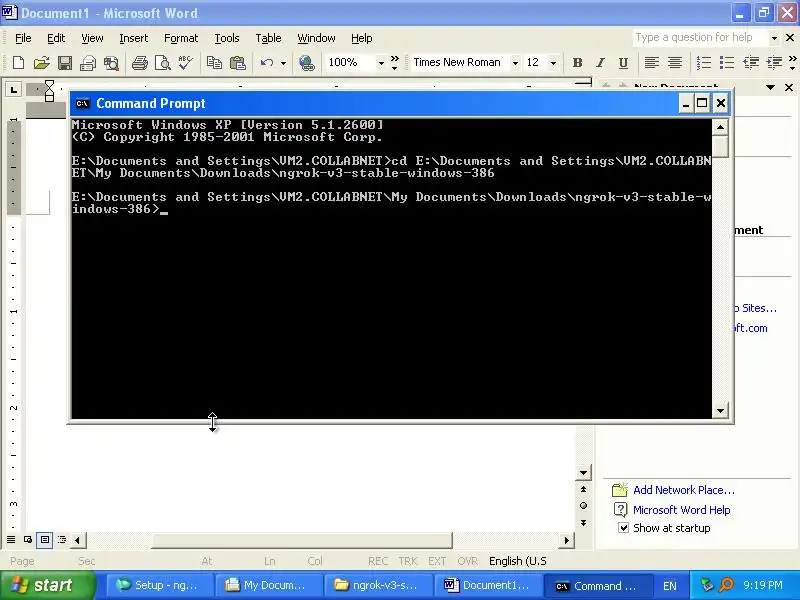800x600 pixels.
Task: Open Microsoft Word Help link
Action: (682, 510)
